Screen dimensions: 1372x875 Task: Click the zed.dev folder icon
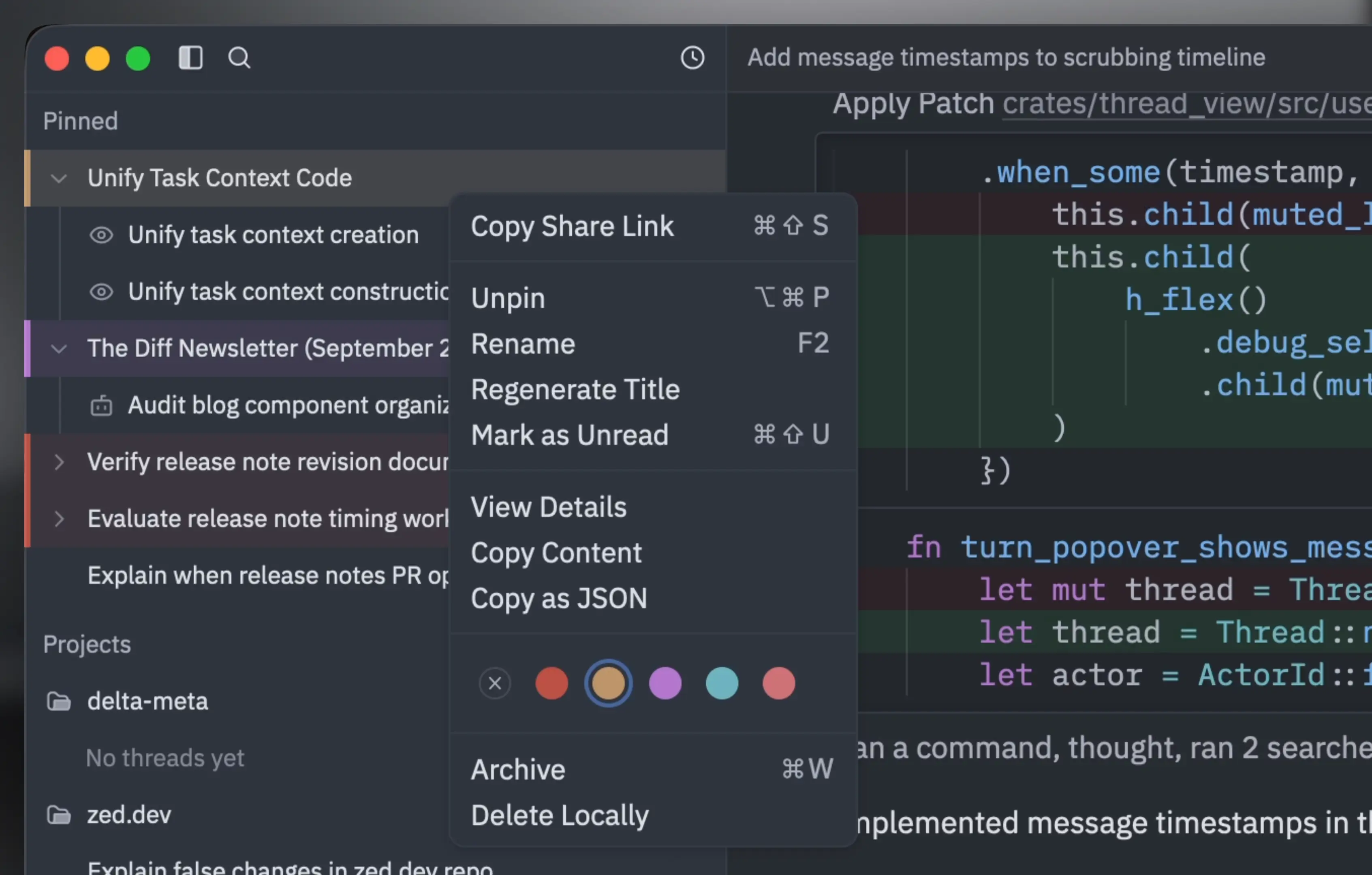pos(59,815)
